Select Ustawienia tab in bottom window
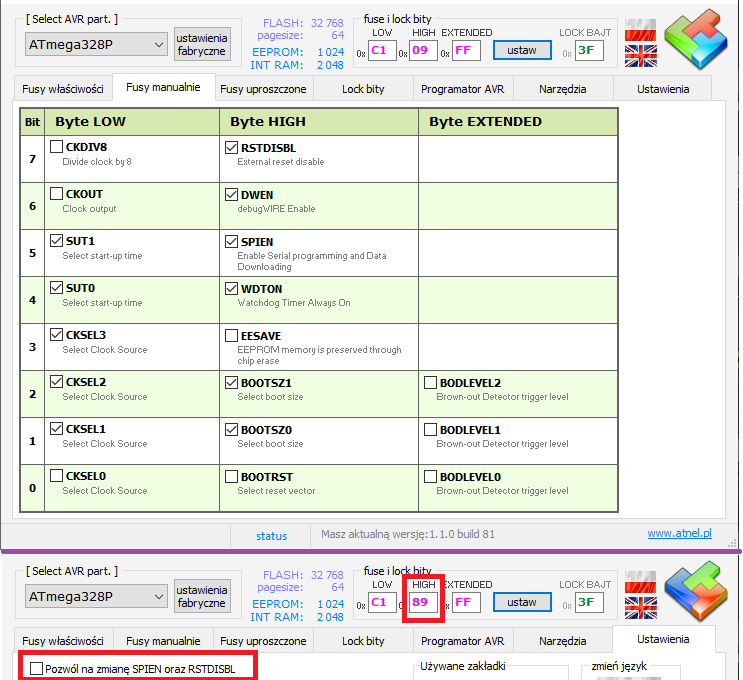The image size is (743, 680). (663, 639)
